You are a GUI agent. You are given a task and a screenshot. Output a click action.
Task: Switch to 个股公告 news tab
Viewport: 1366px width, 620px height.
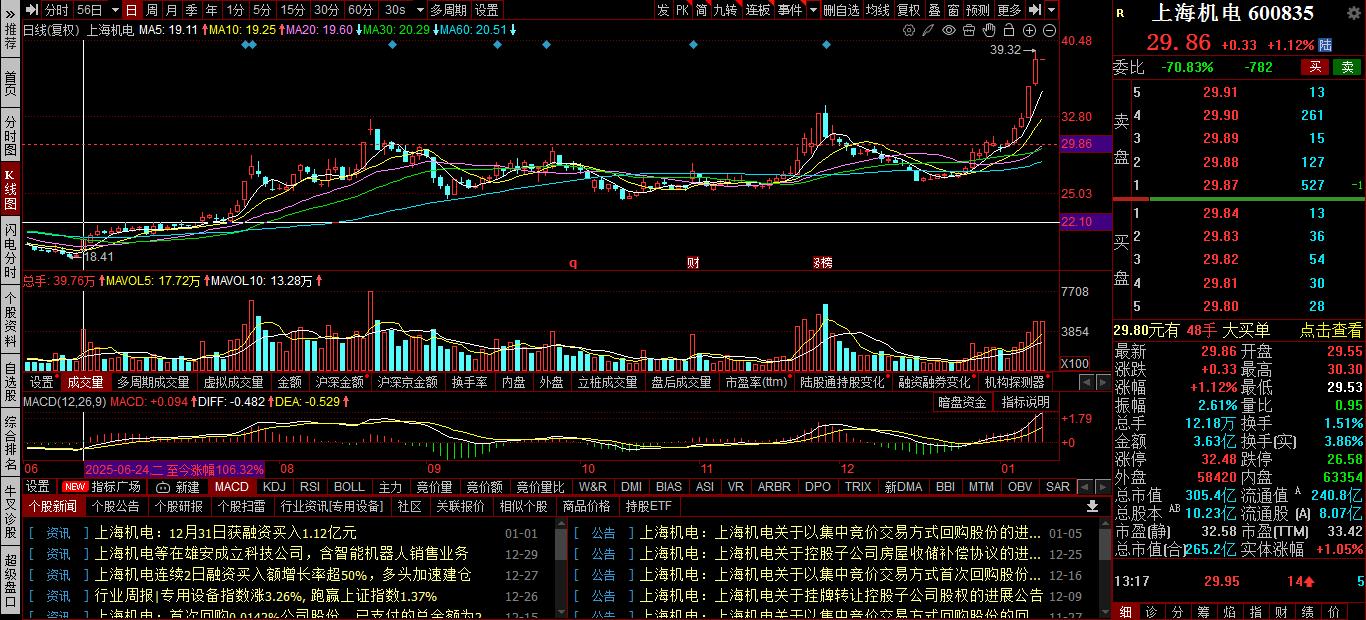pos(115,506)
